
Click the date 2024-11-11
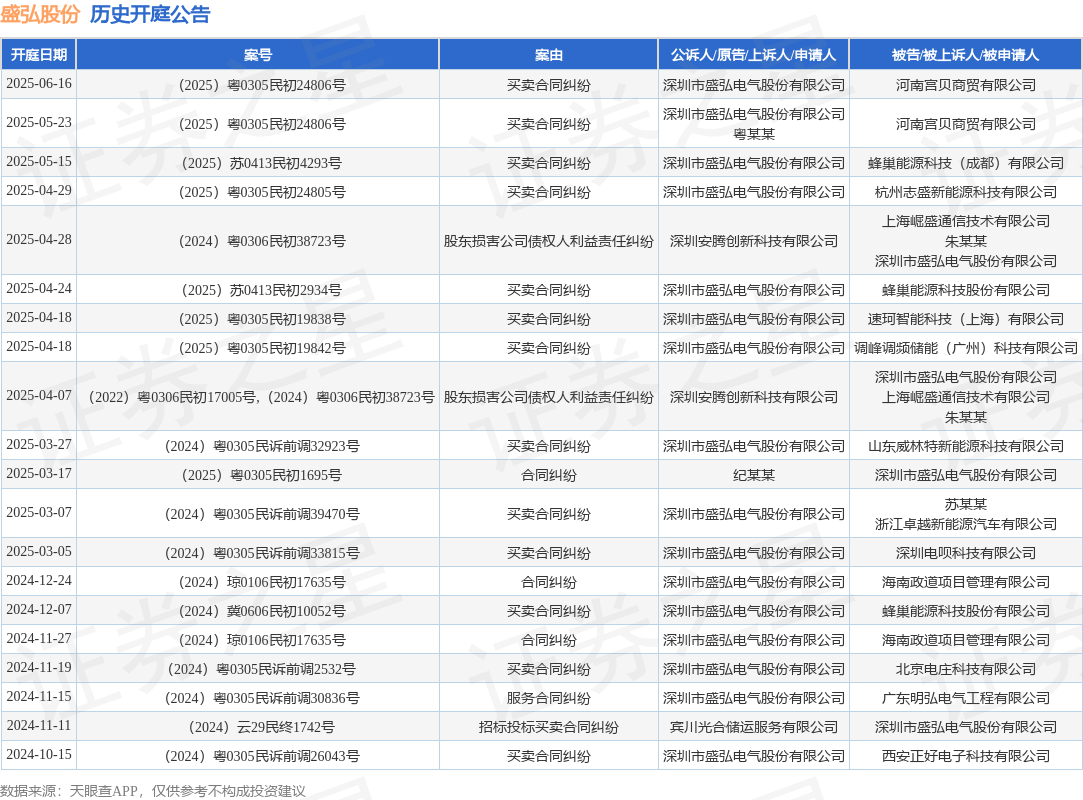click(39, 725)
